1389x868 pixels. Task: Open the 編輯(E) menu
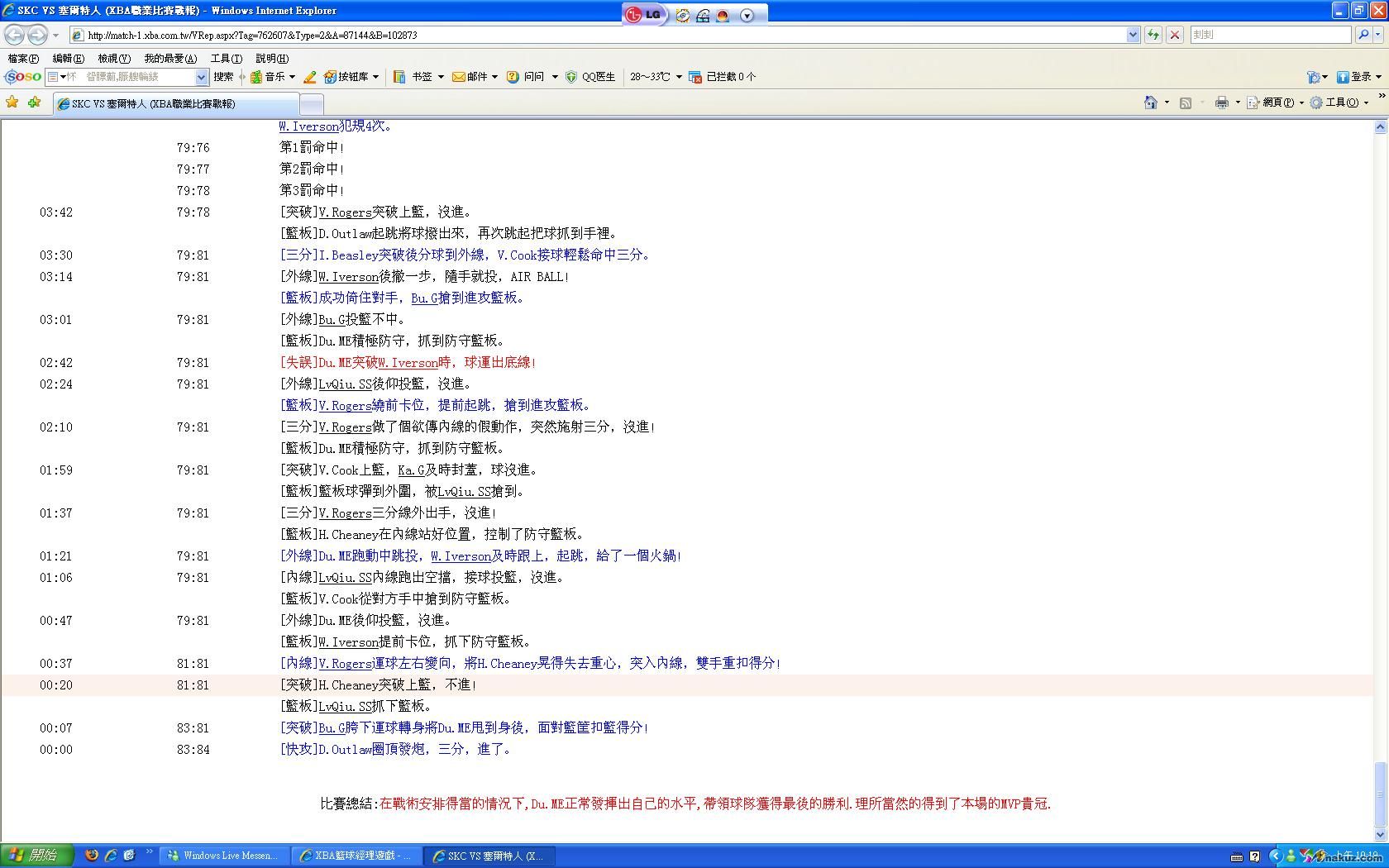(68, 58)
